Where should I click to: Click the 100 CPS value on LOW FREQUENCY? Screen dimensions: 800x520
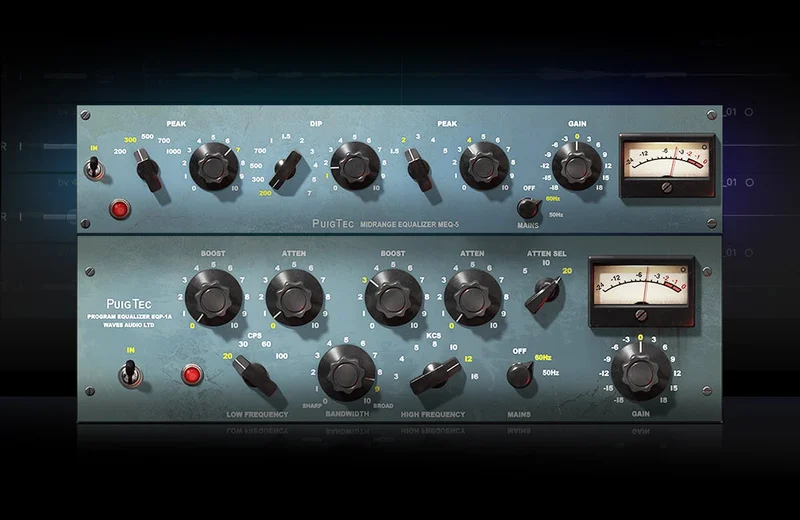pos(282,356)
